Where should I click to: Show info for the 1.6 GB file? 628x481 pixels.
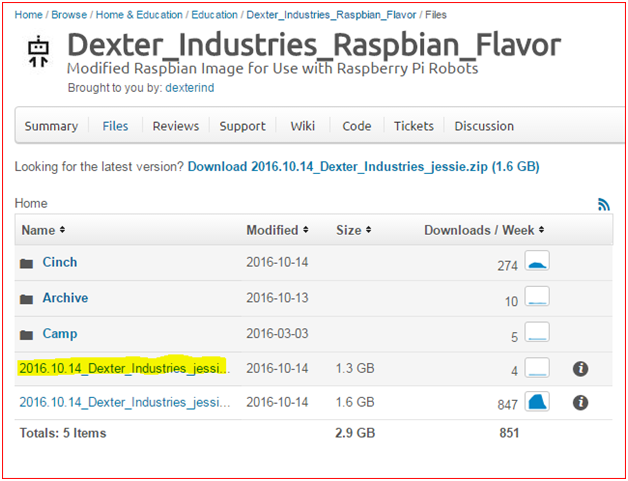tap(580, 403)
